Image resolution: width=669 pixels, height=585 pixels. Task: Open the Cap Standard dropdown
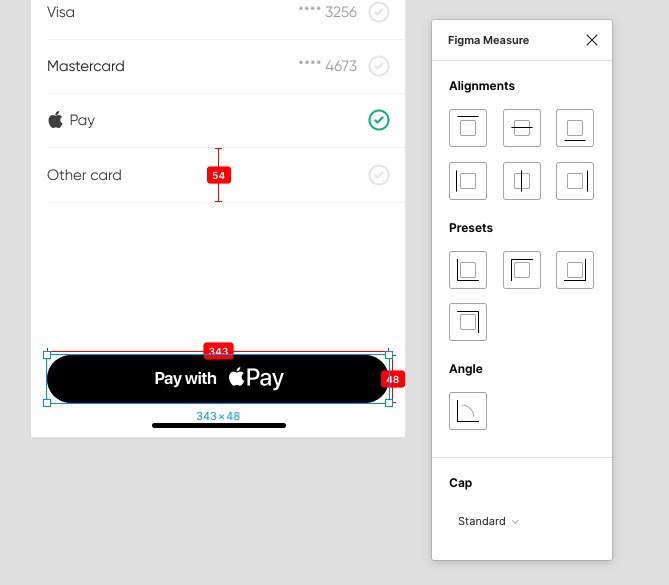[x=488, y=521]
